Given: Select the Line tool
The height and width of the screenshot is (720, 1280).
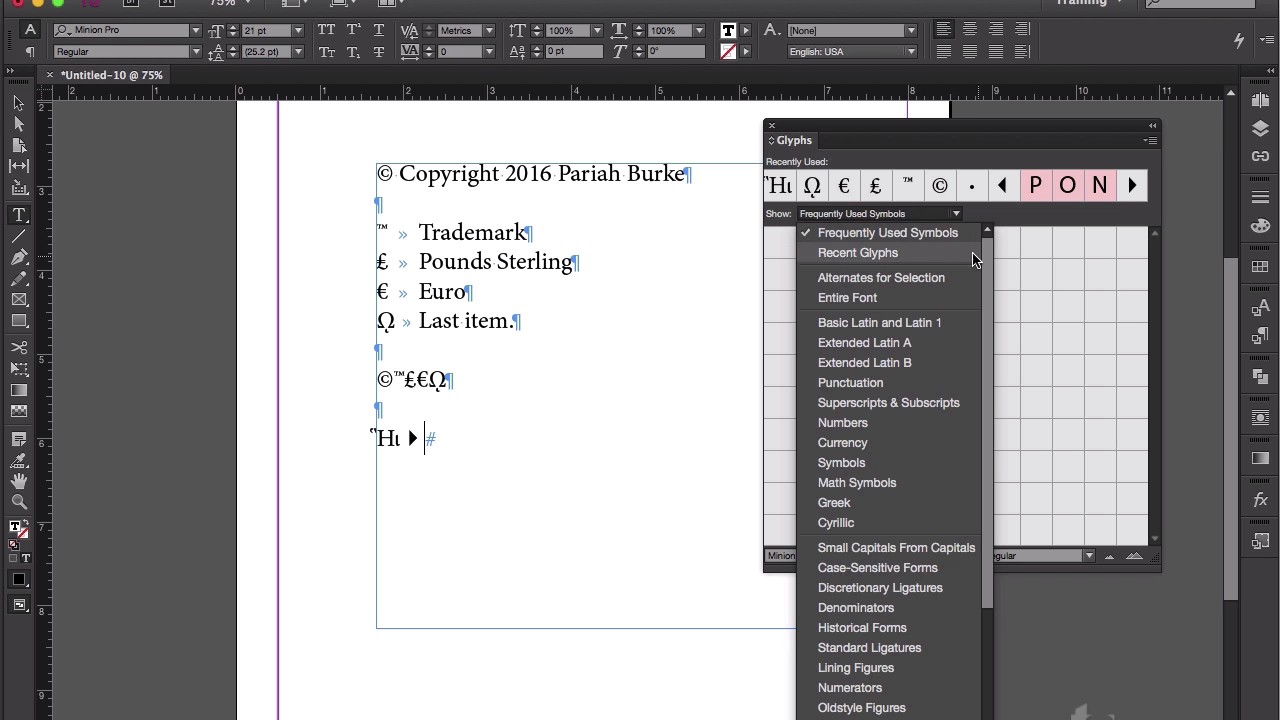Looking at the screenshot, I should (18, 236).
